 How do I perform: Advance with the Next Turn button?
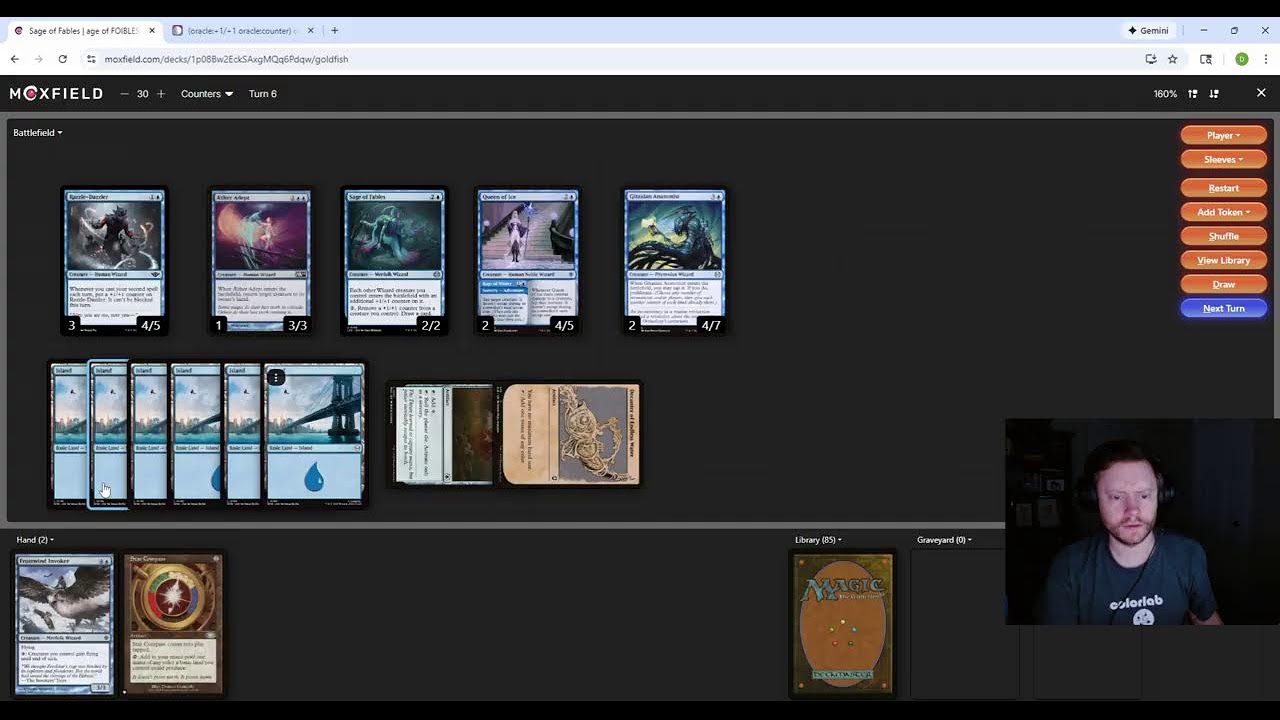[1223, 308]
